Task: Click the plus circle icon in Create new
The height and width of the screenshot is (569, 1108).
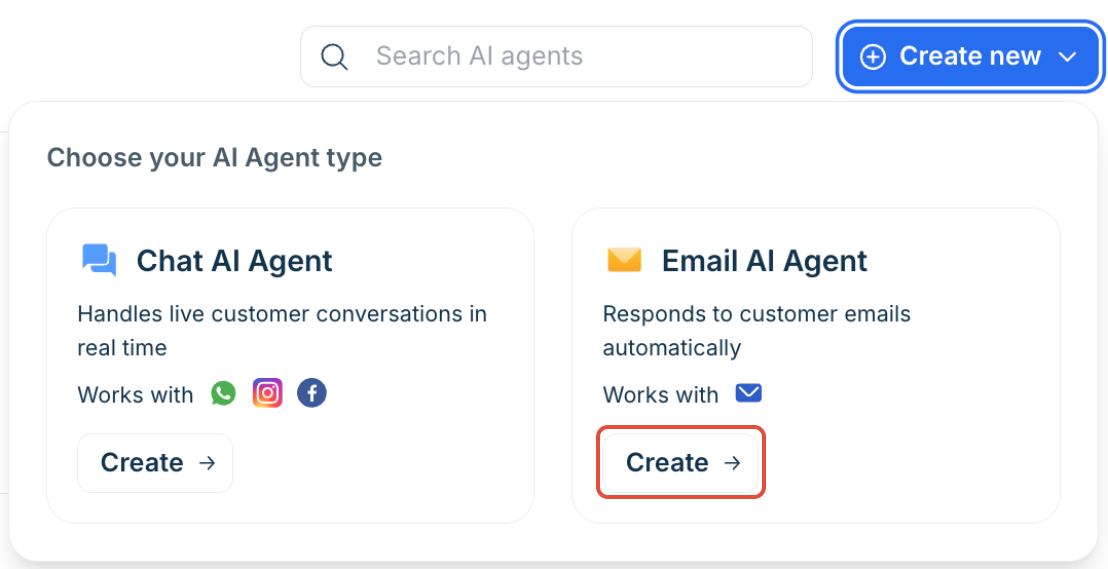Action: click(873, 57)
